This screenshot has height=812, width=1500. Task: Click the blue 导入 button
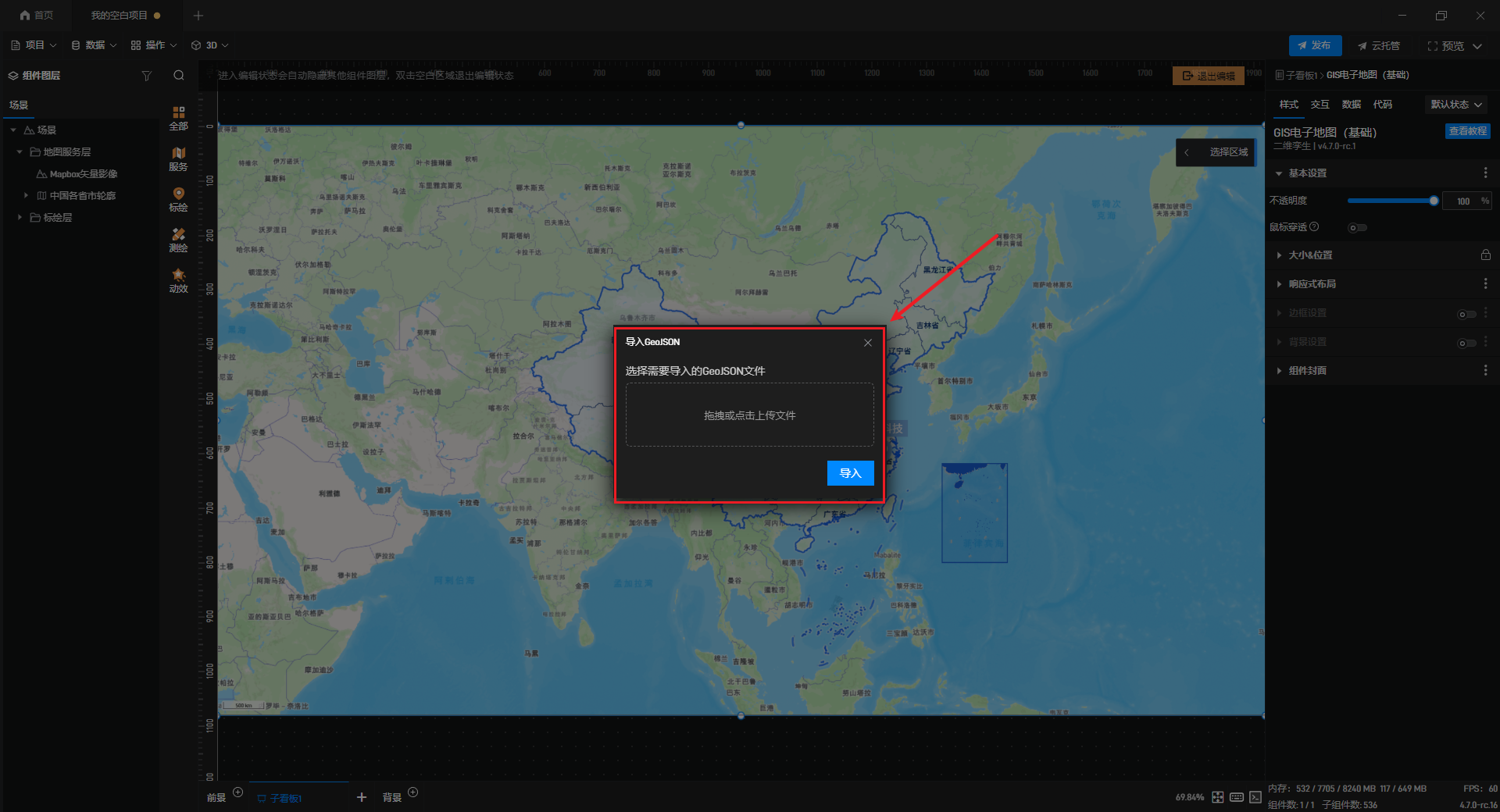point(850,473)
